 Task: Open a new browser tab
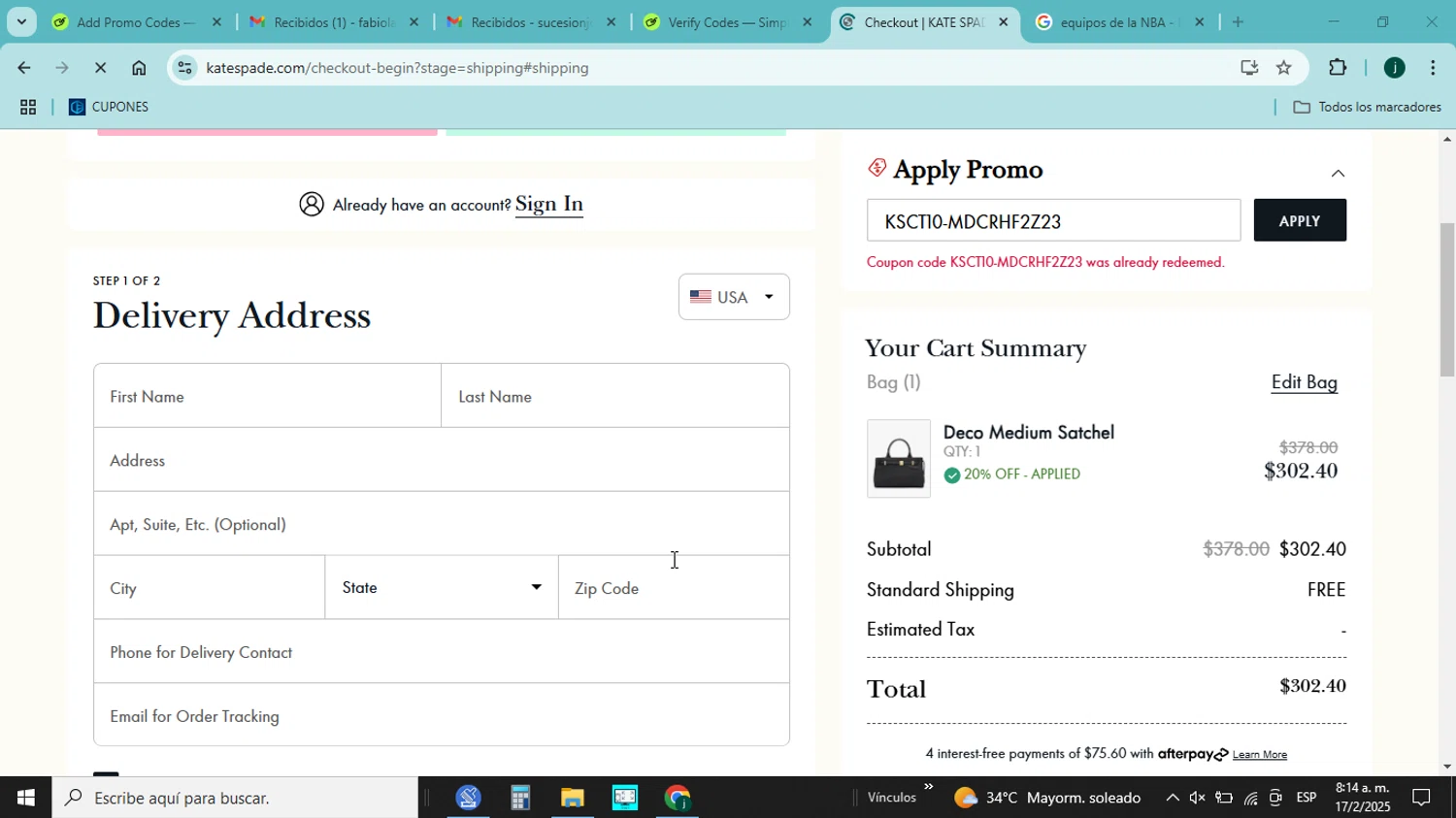tap(1238, 21)
